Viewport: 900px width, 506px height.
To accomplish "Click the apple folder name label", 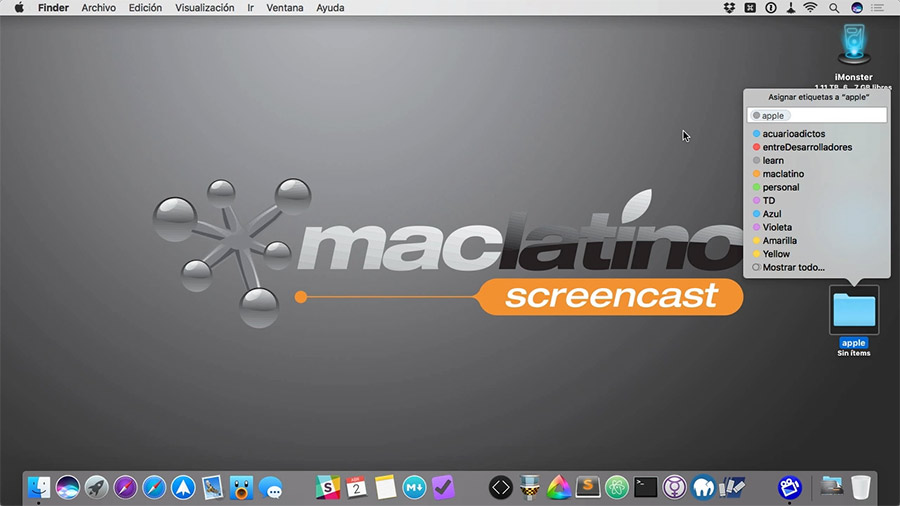I will (x=854, y=343).
